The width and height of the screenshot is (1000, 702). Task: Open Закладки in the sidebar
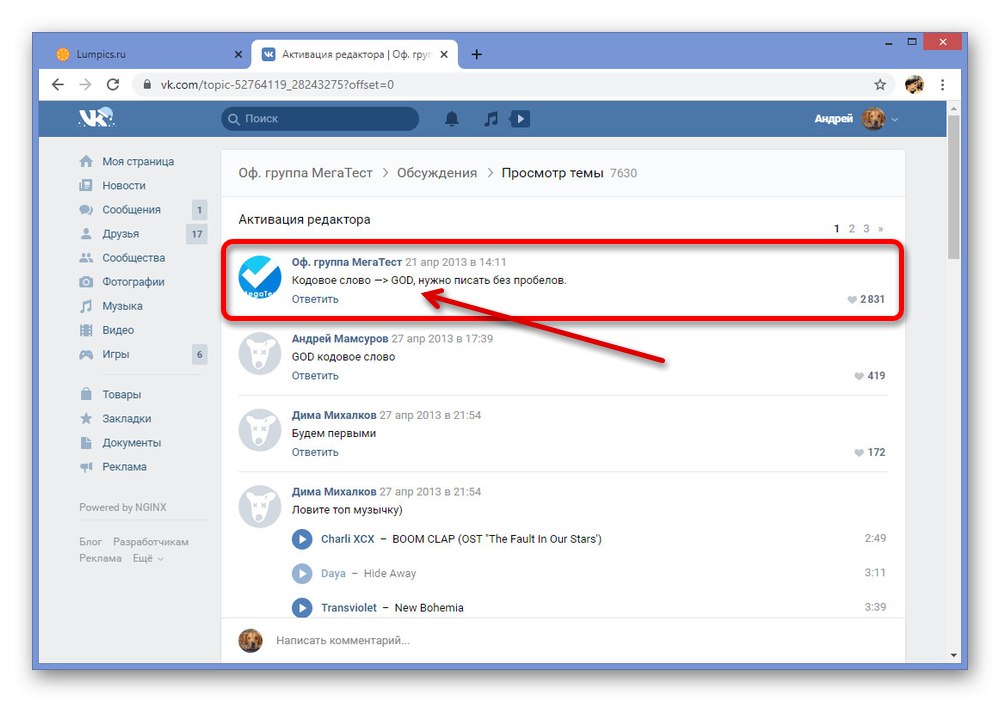pyautogui.click(x=115, y=419)
